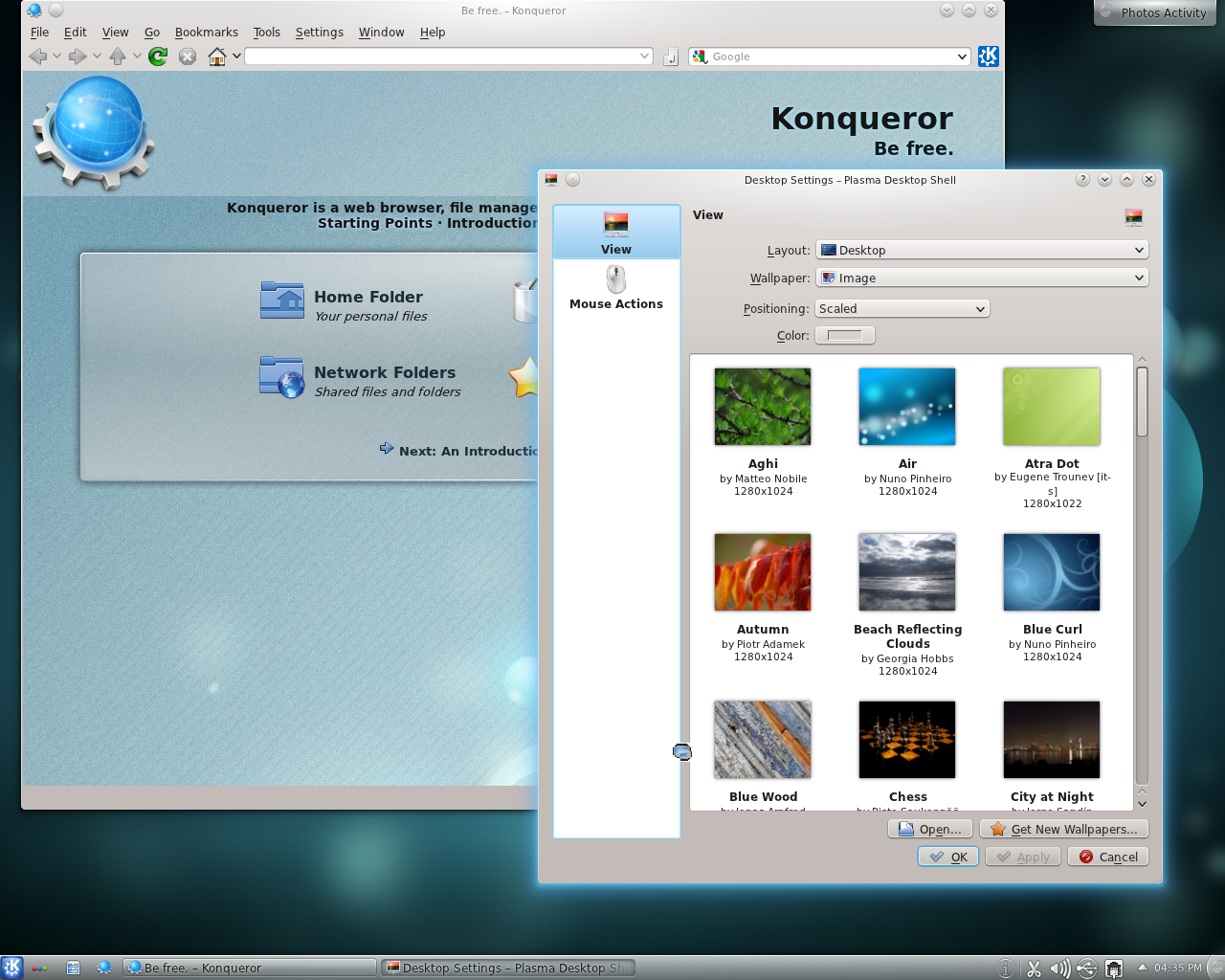Click the activity dots icon in the panel
This screenshot has height=980, width=1225.
pos(39,969)
